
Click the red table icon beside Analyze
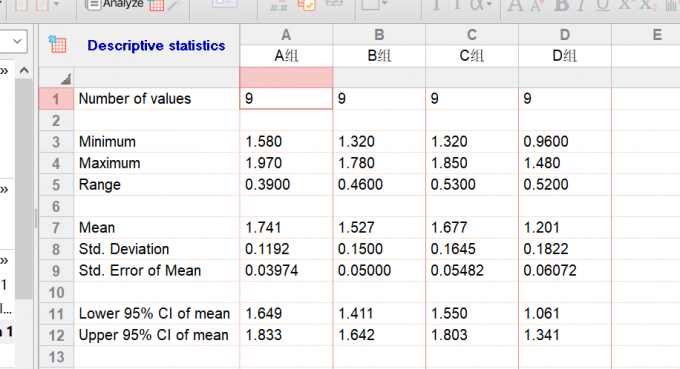point(156,5)
